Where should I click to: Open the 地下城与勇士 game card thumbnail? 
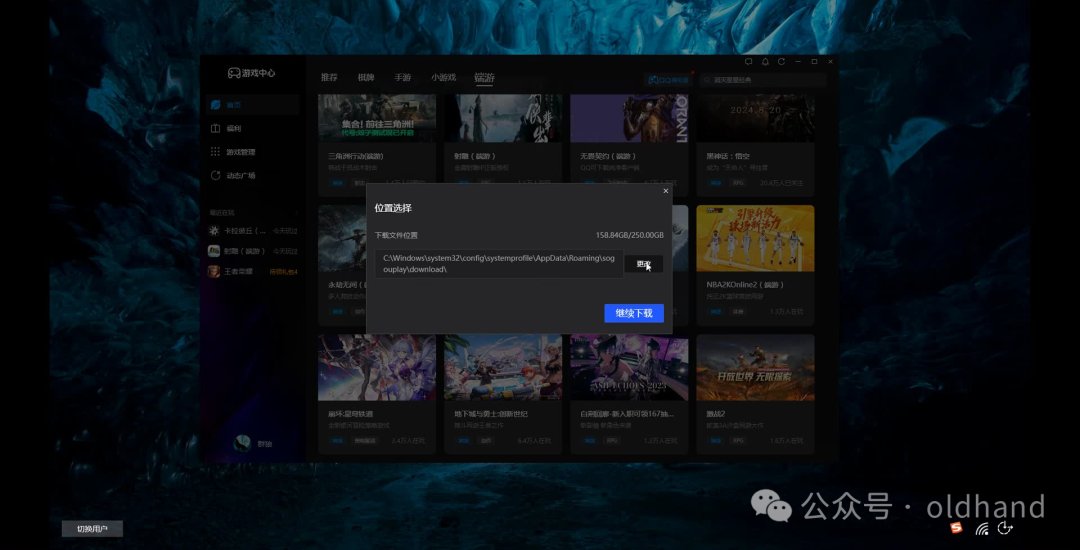[x=503, y=368]
